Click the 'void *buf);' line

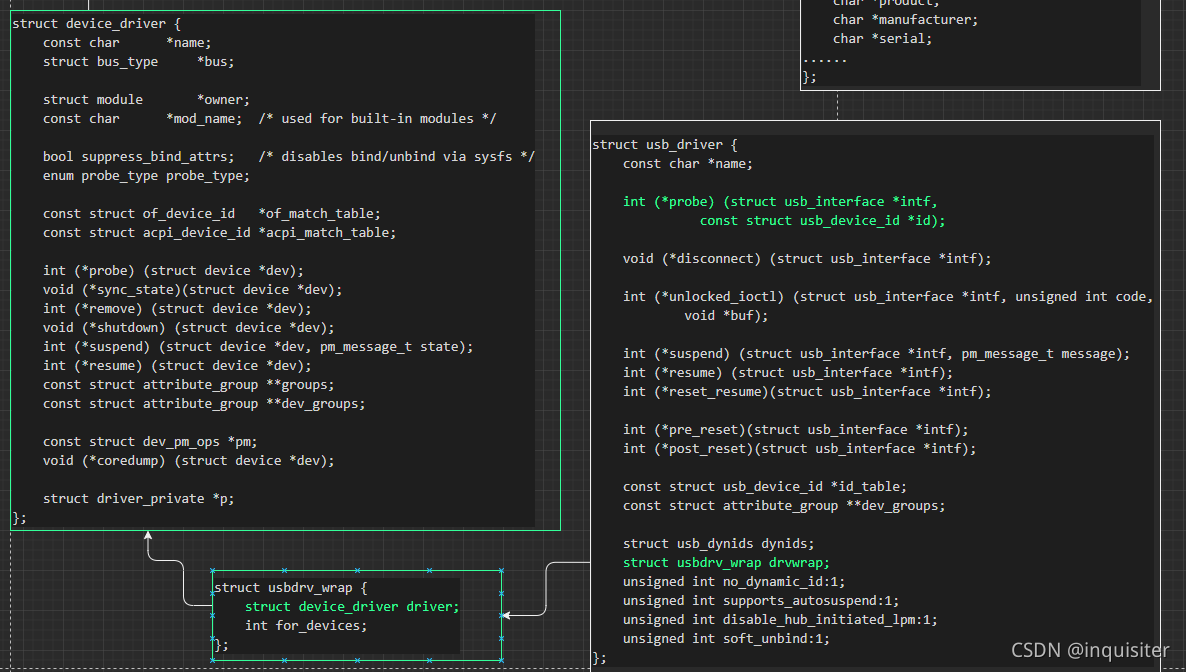coord(726,316)
